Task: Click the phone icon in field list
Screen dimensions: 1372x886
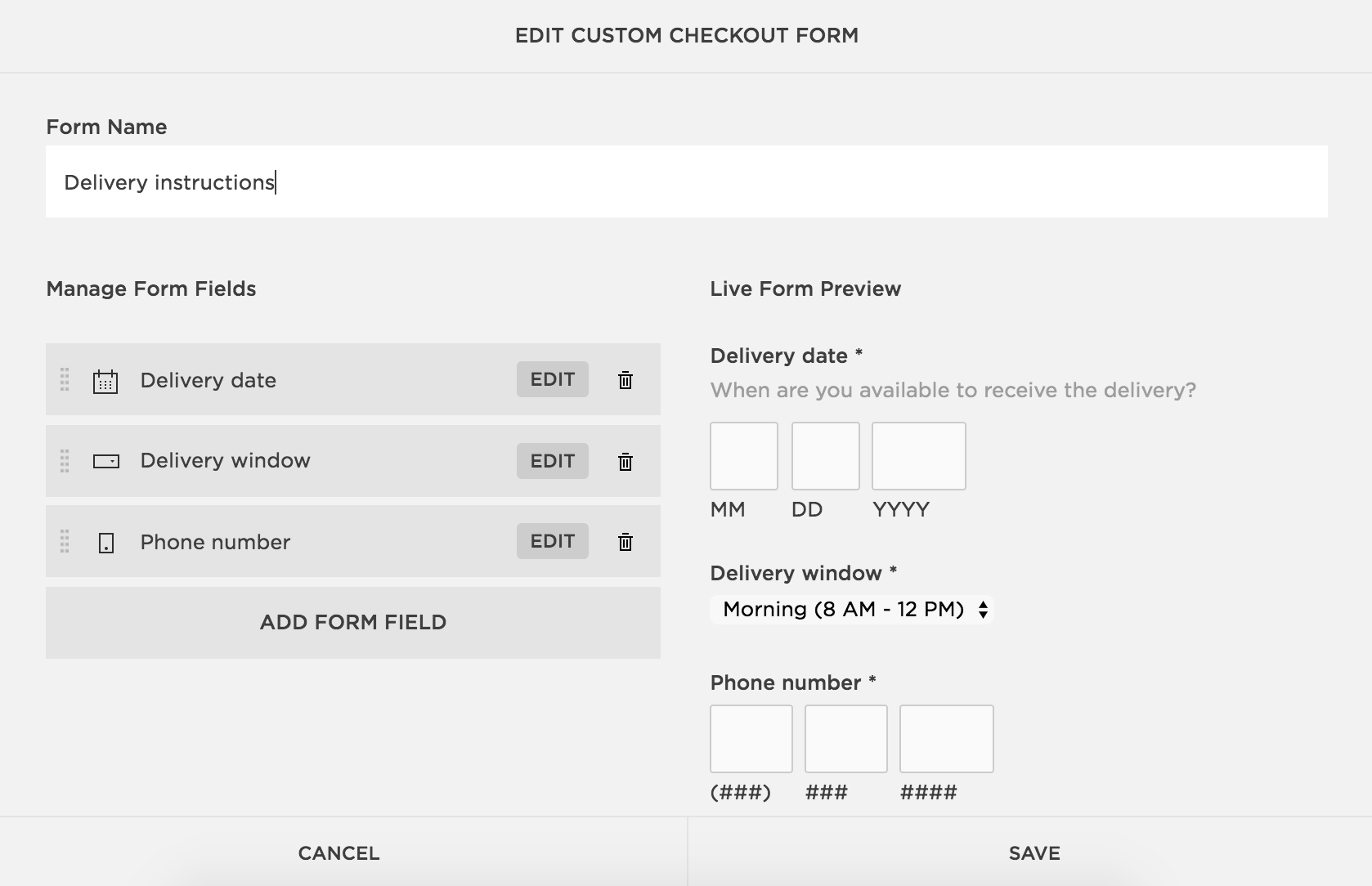Action: [x=106, y=543]
